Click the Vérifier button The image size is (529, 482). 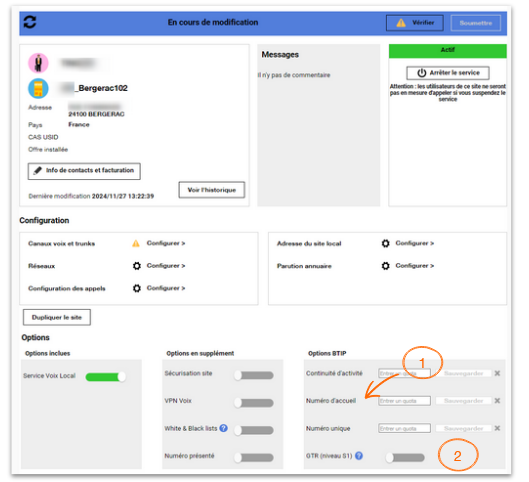(415, 23)
